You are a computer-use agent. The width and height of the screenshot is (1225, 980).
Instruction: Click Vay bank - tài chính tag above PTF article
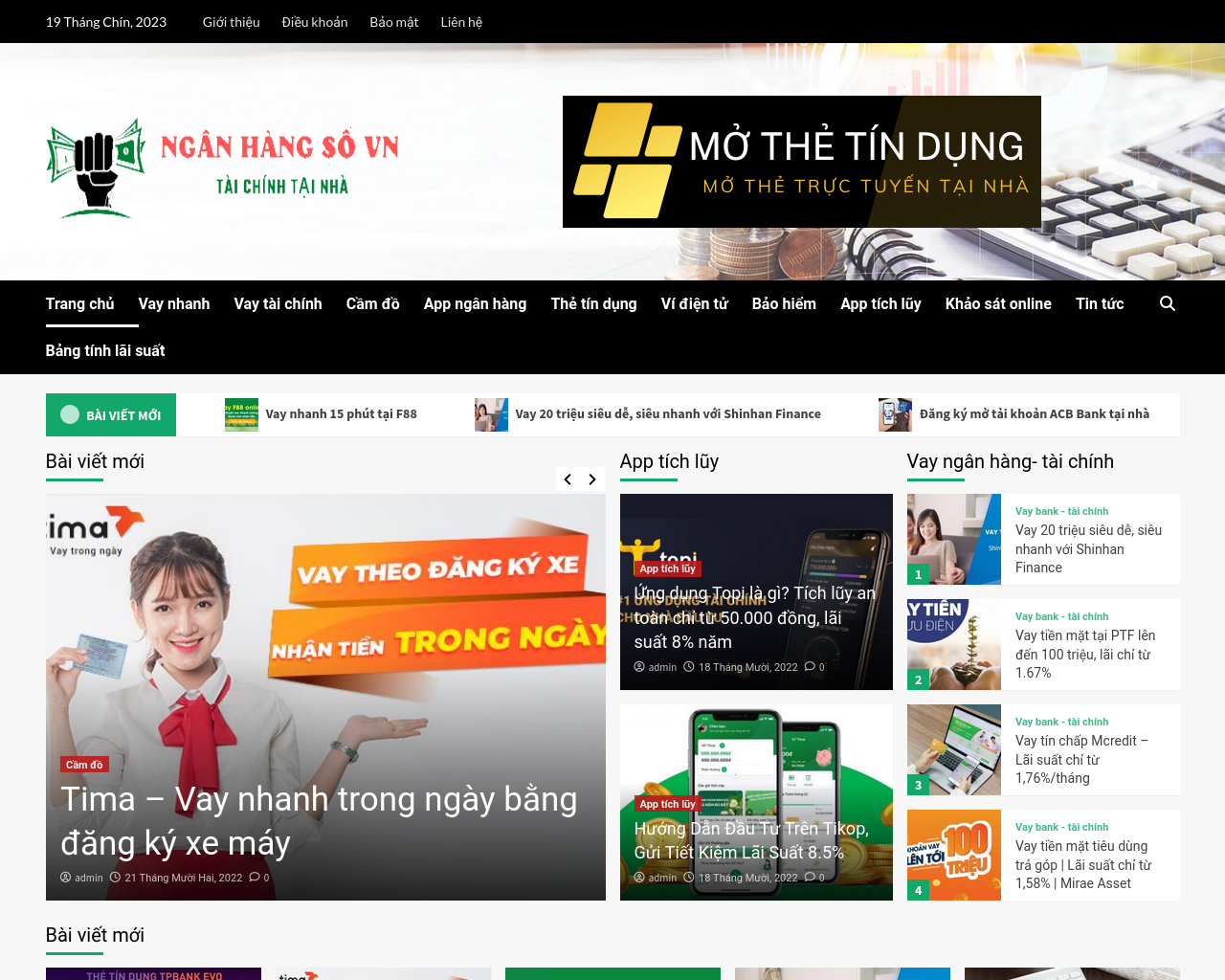pos(1061,616)
